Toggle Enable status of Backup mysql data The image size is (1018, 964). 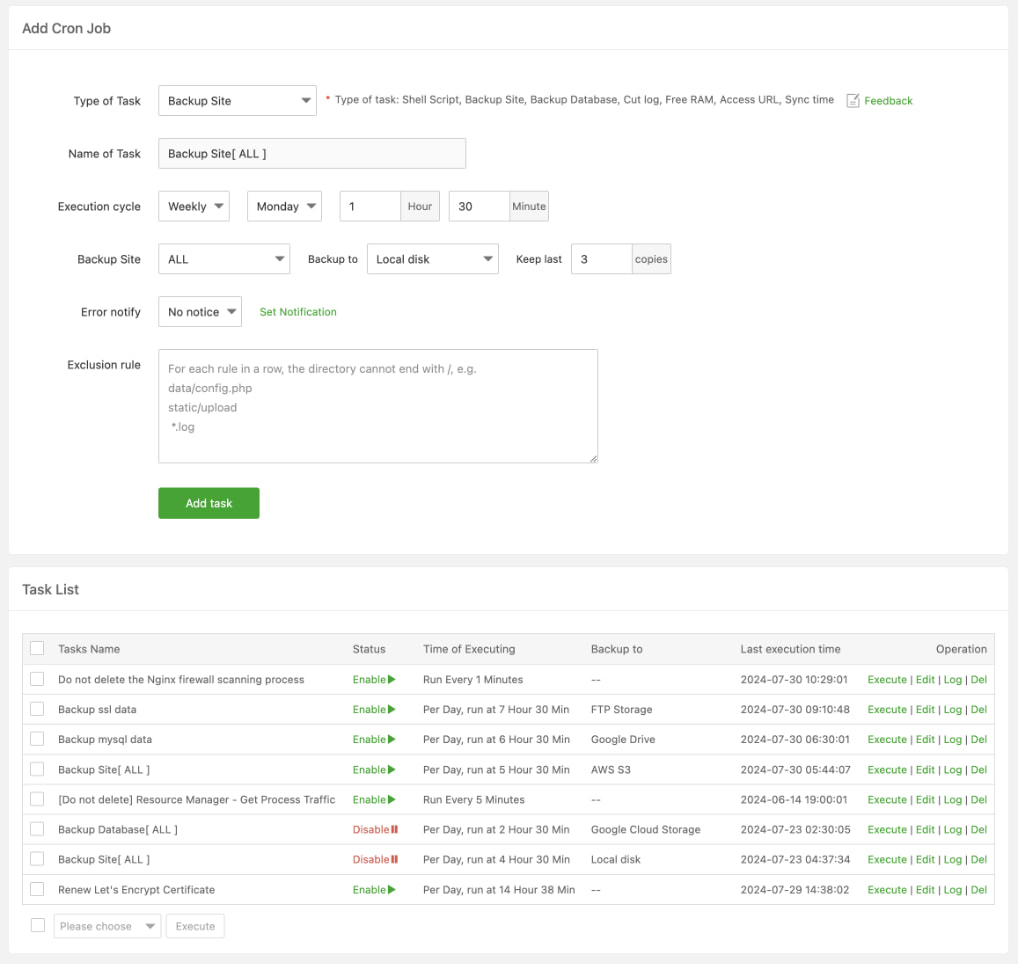(x=373, y=740)
